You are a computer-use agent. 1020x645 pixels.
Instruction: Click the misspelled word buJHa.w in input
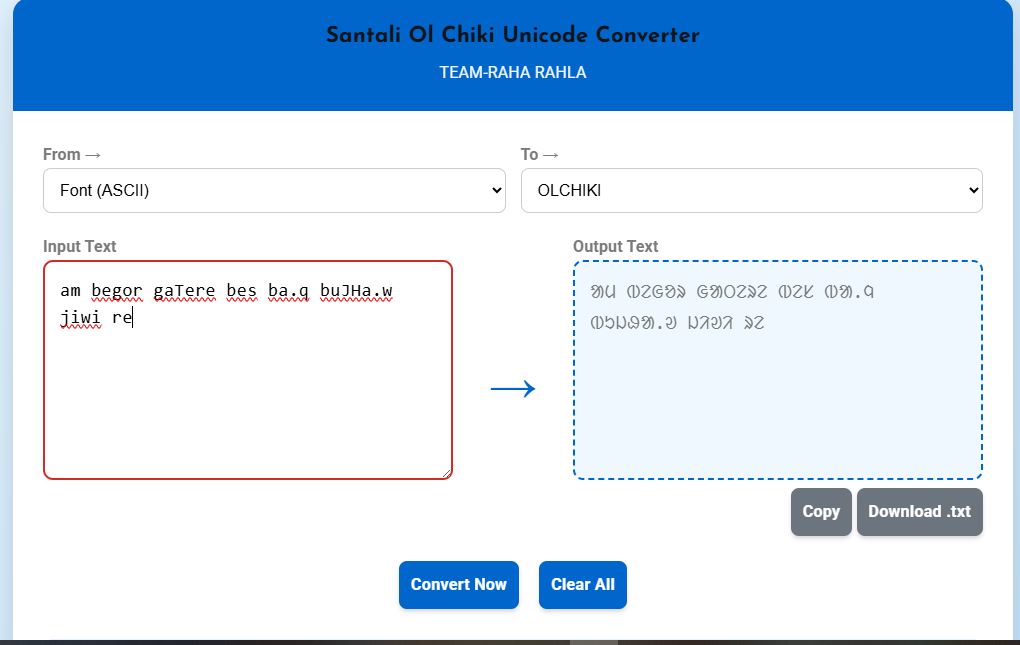356,291
